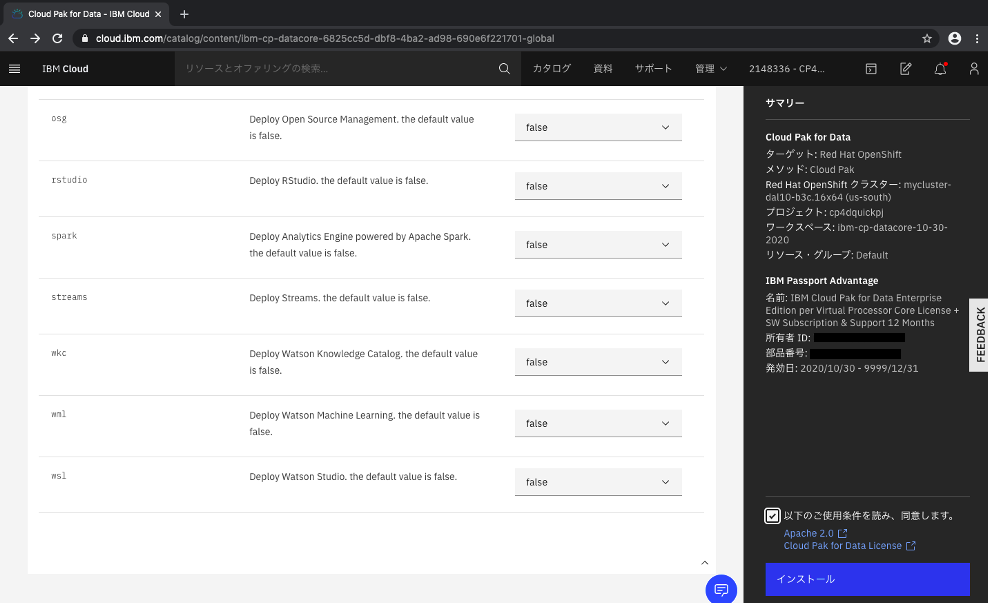Click the IBM Passport Advantage heading

(822, 280)
